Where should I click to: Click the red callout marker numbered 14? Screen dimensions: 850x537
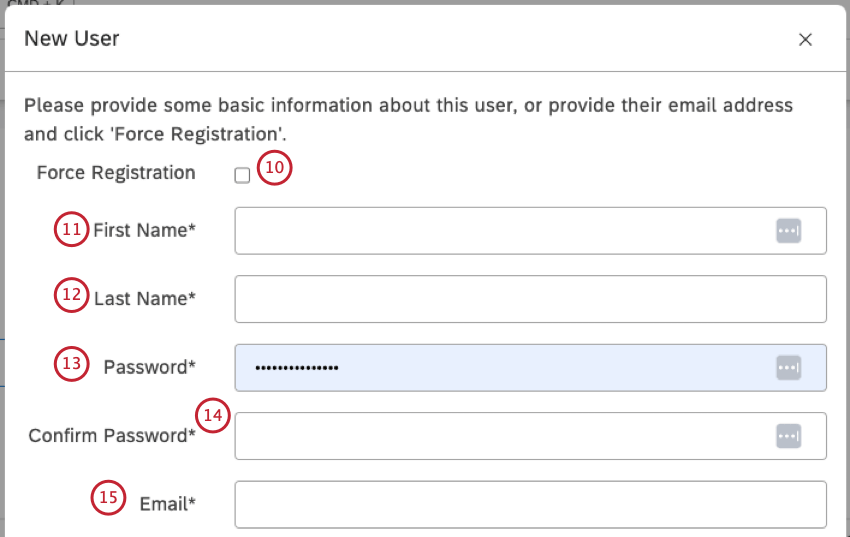pos(213,416)
